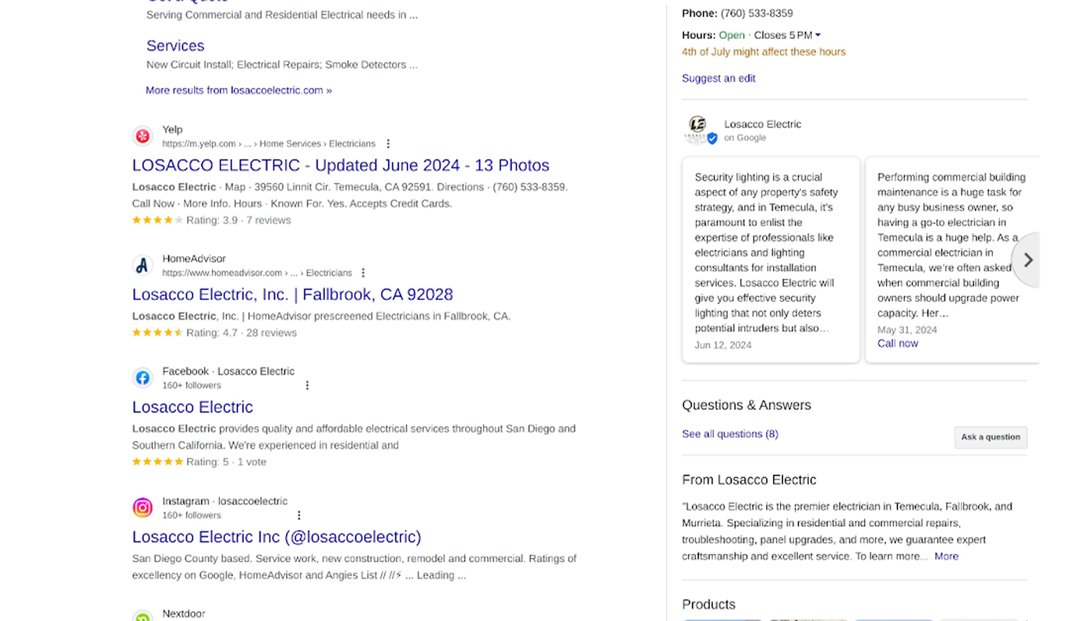Open More results from losaccoelectric.com

(238, 90)
